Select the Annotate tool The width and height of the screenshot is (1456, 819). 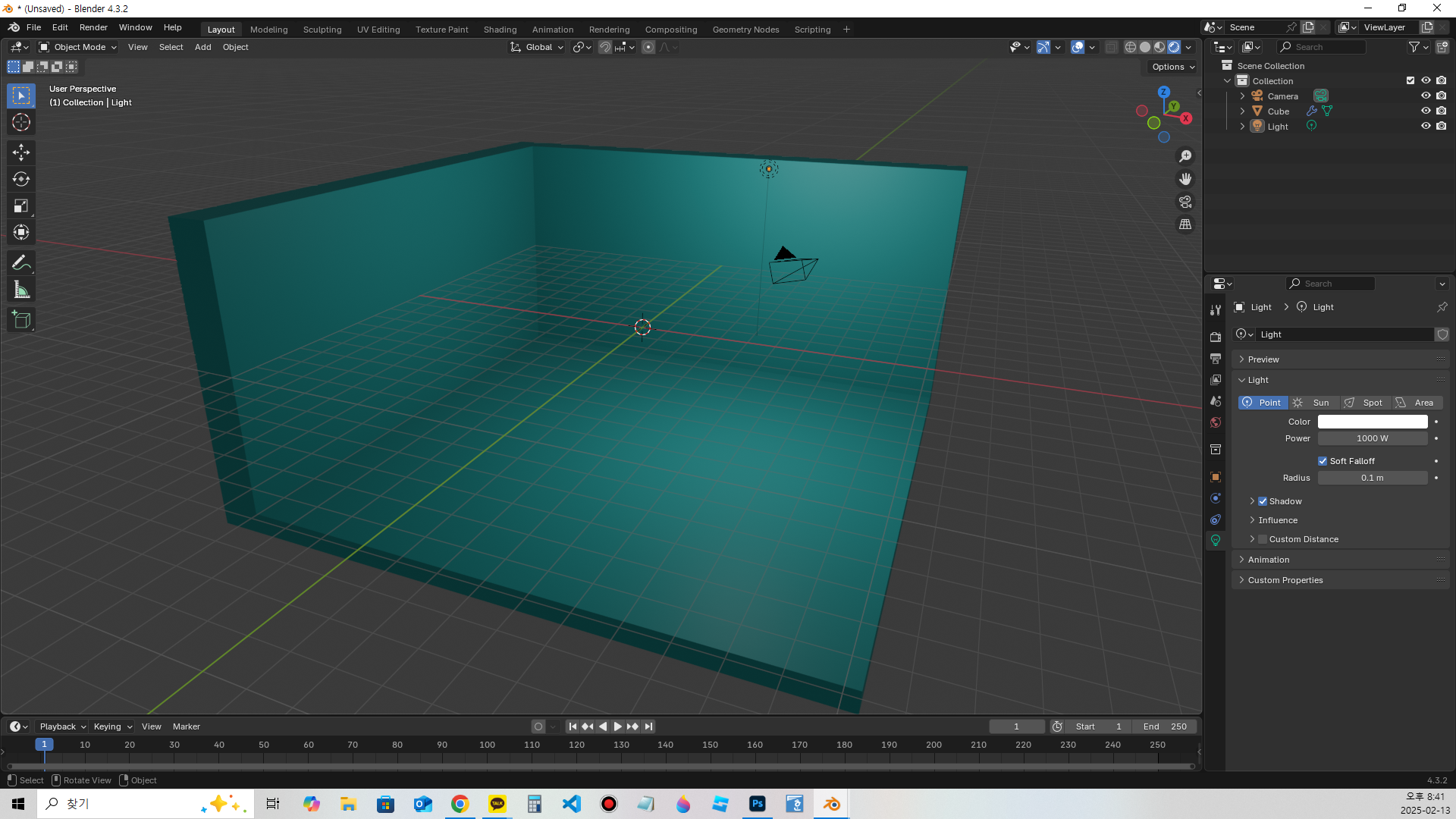[x=21, y=263]
